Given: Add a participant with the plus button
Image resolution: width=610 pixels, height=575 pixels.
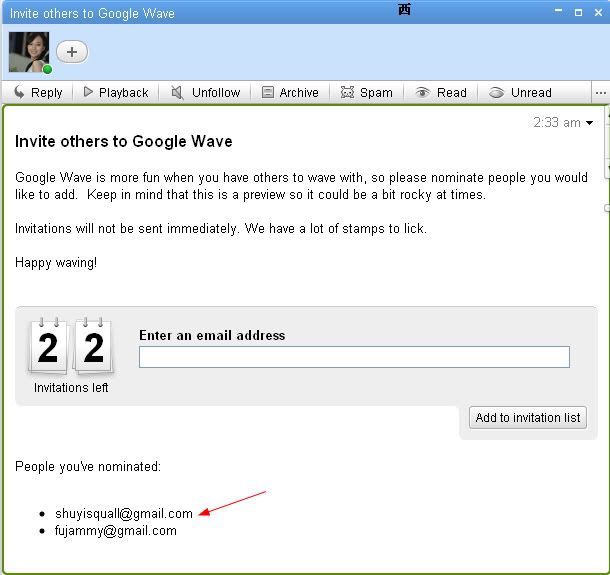Looking at the screenshot, I should tap(72, 52).
